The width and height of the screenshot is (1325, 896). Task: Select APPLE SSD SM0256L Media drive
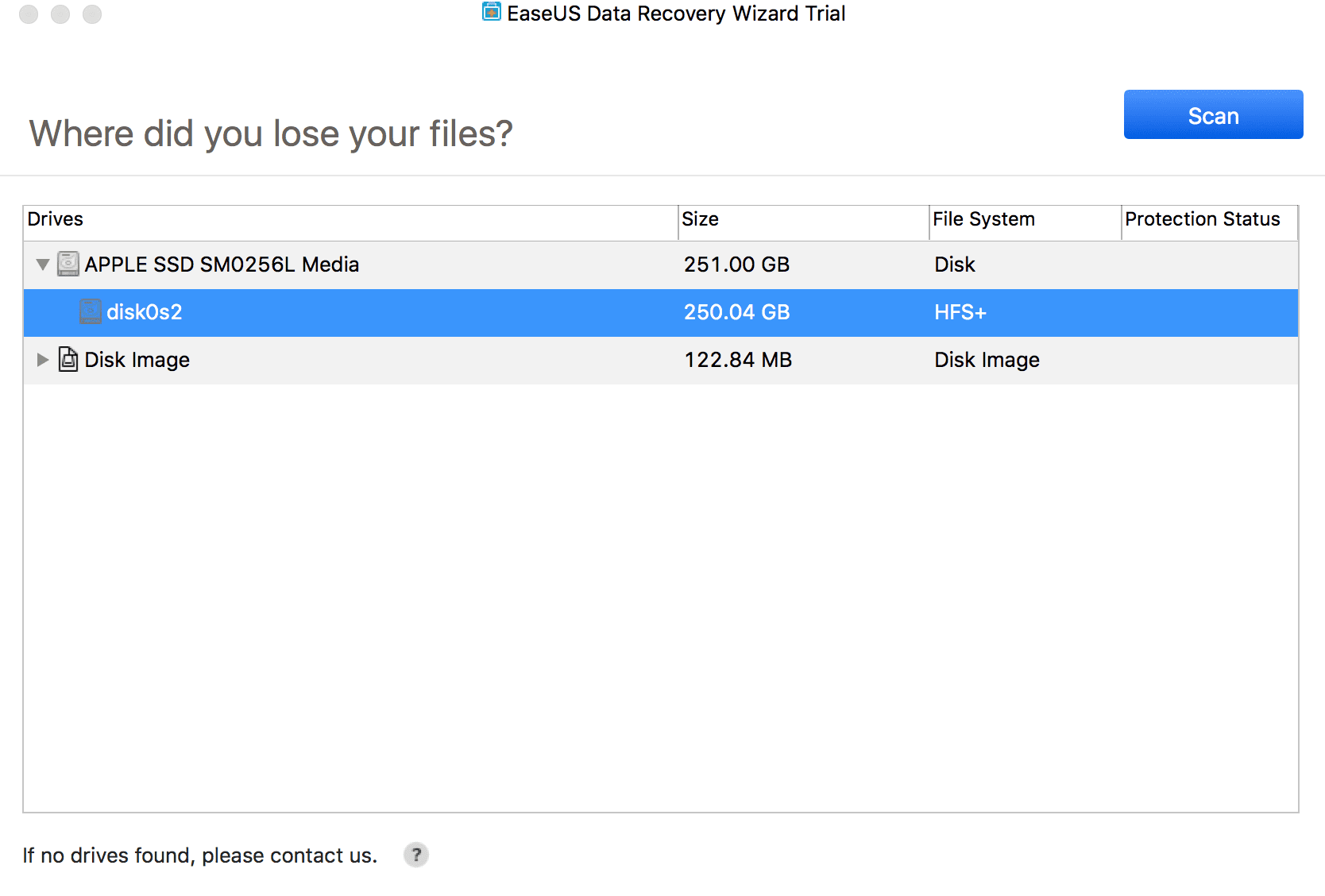click(x=661, y=265)
